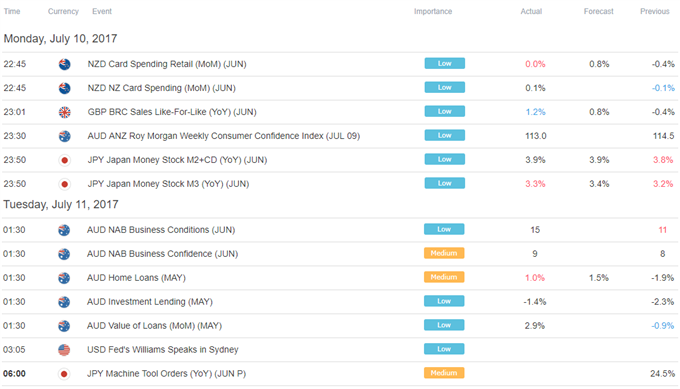
Task: Click Low importance badge for Fed's Williams Speaks
Action: (x=444, y=349)
